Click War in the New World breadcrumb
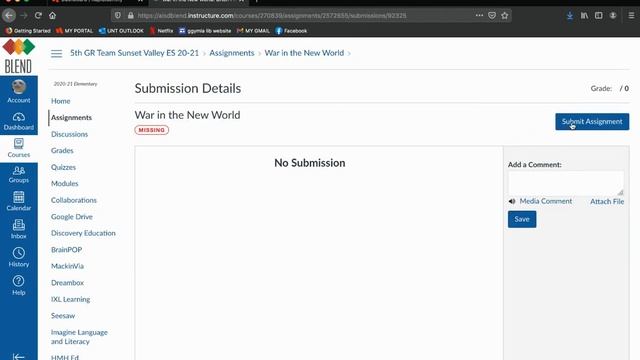 click(x=304, y=53)
